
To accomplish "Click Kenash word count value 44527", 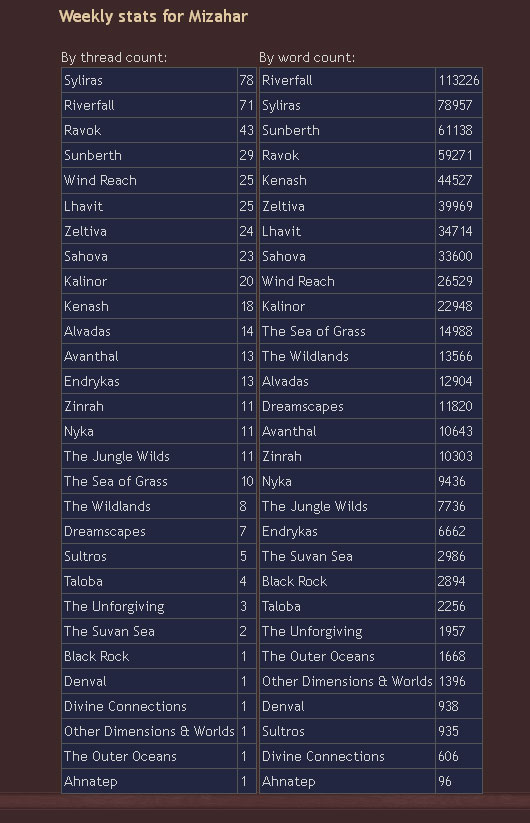I will pyautogui.click(x=453, y=180).
